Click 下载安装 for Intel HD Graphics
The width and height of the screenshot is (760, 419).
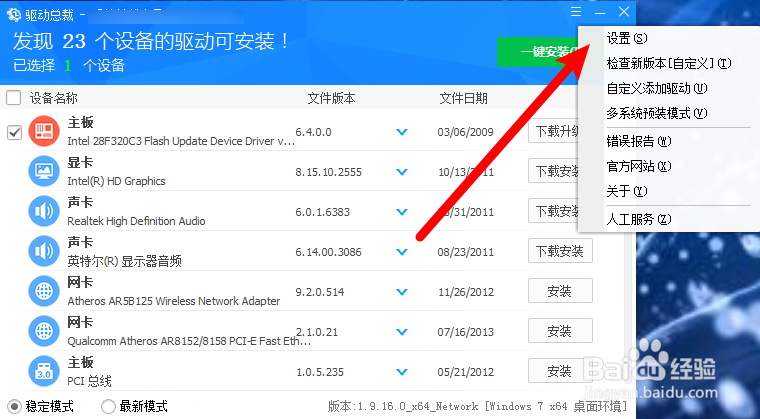pyautogui.click(x=554, y=171)
